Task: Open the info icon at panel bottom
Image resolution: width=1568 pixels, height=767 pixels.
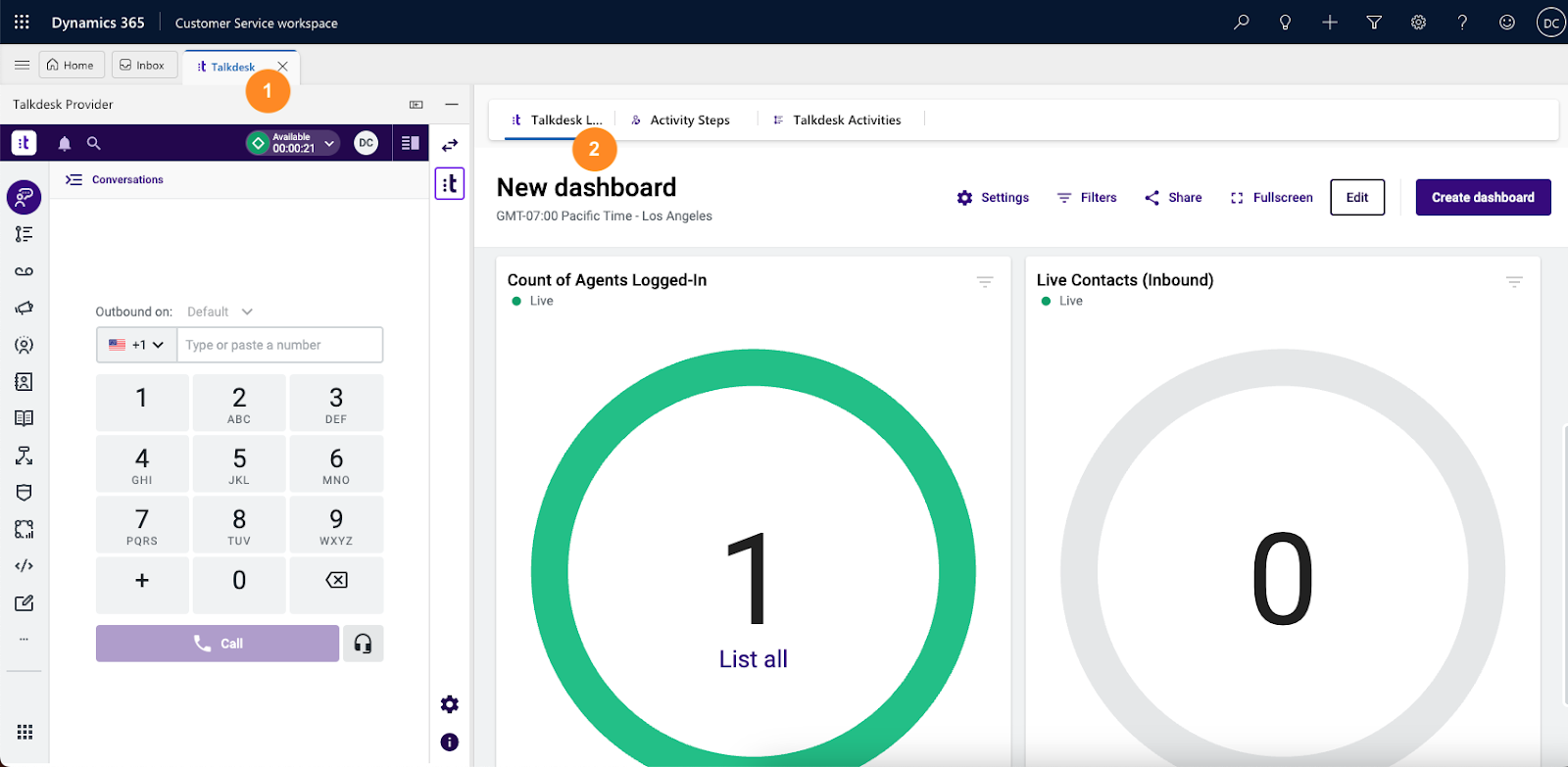Action: click(450, 743)
